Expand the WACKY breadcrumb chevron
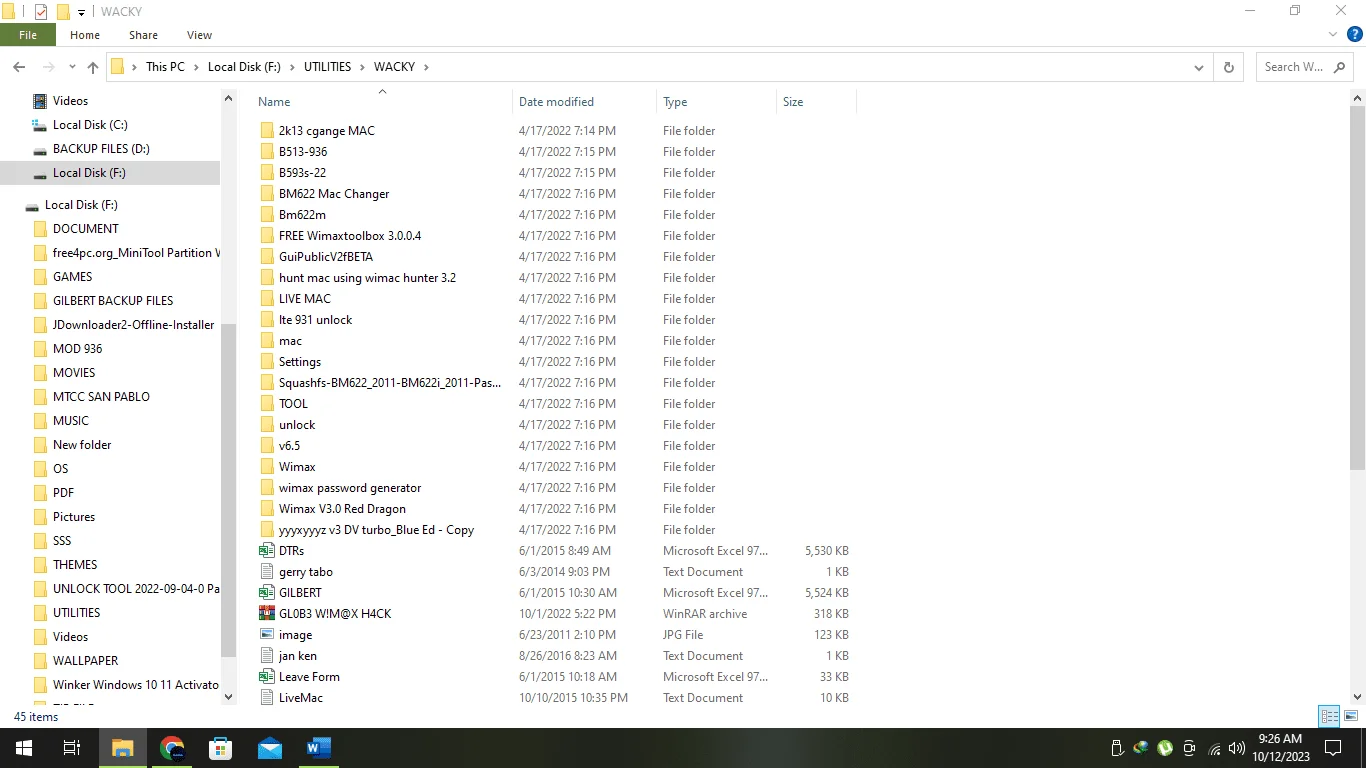1366x768 pixels. click(426, 67)
